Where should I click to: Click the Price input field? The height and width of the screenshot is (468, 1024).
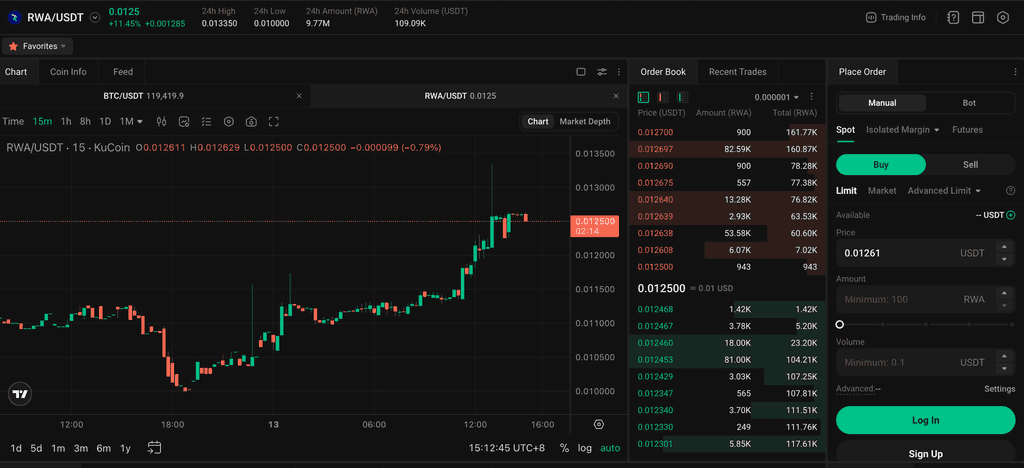point(925,253)
